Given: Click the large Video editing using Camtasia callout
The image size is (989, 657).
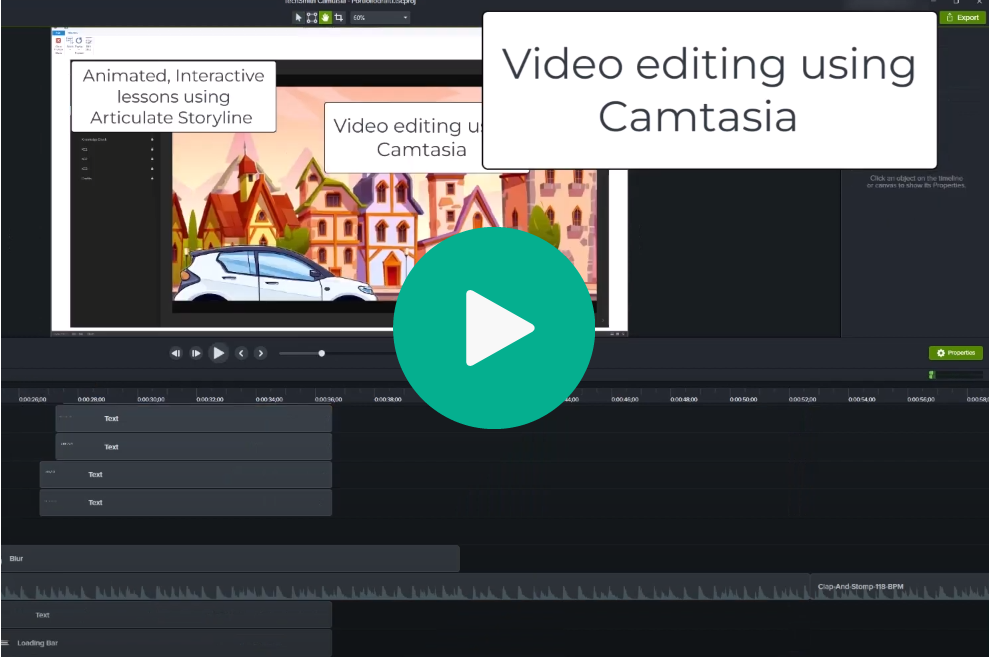Looking at the screenshot, I should [x=710, y=90].
